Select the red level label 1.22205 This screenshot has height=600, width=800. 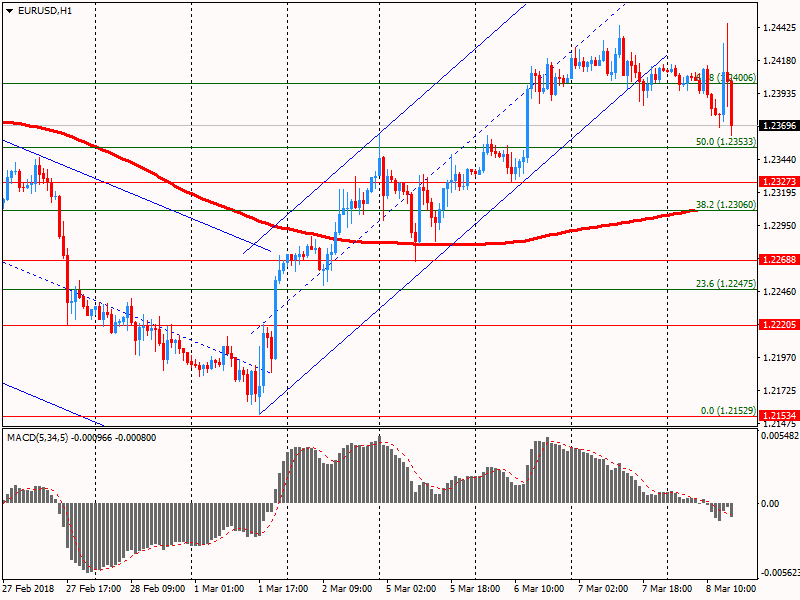(779, 324)
